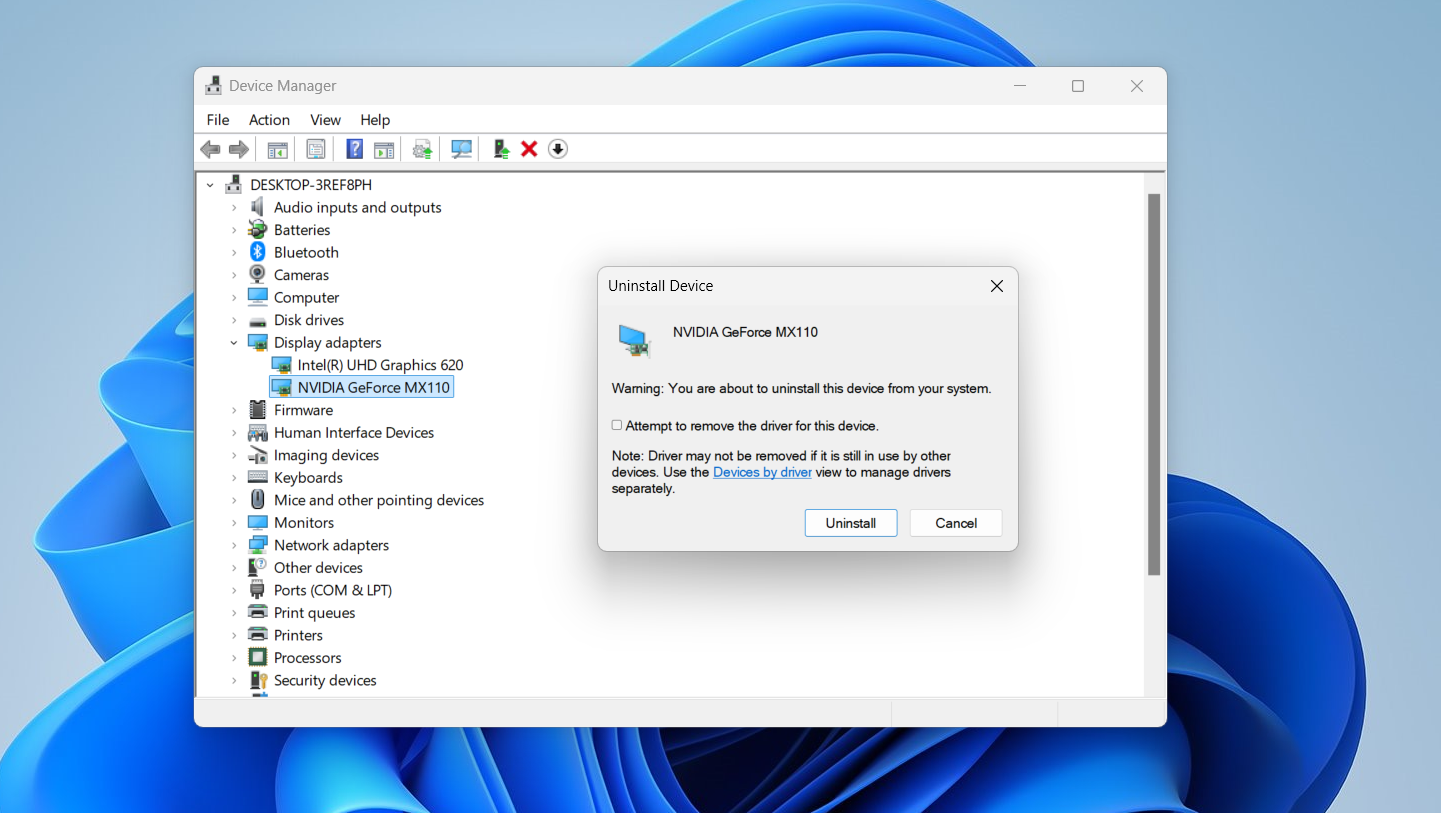Image resolution: width=1441 pixels, height=813 pixels.
Task: Click the Forward arrow in the toolbar
Action: tap(239, 149)
